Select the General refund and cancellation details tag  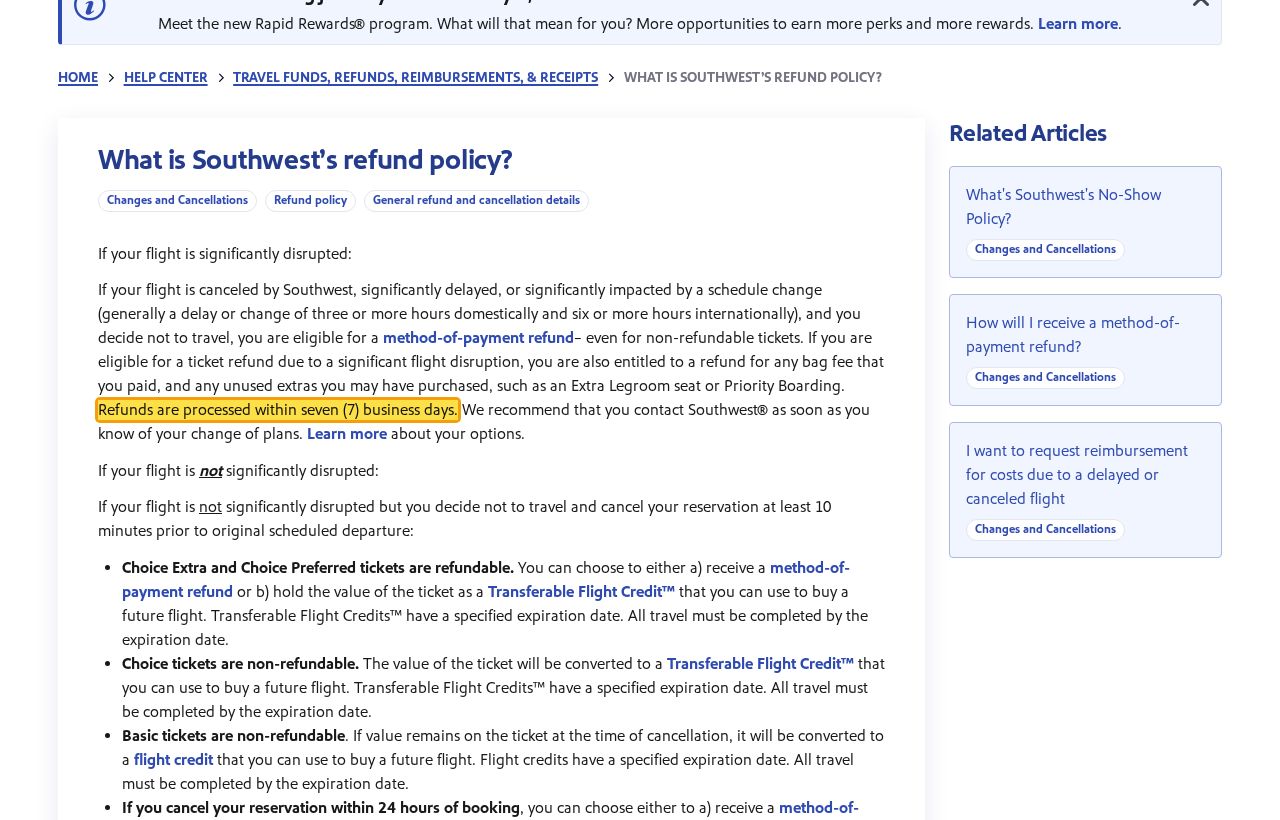point(476,201)
